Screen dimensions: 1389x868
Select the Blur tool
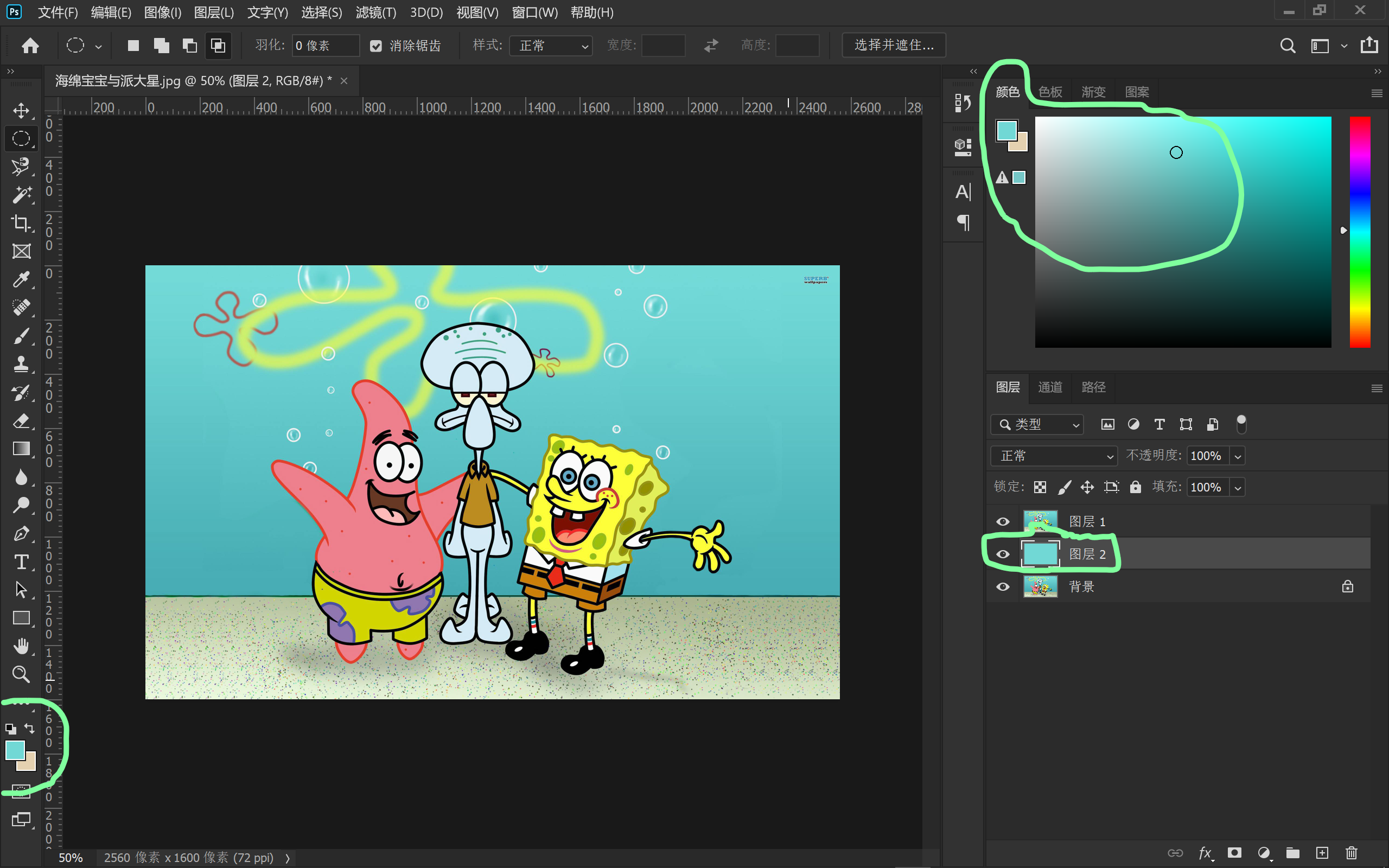tap(21, 477)
